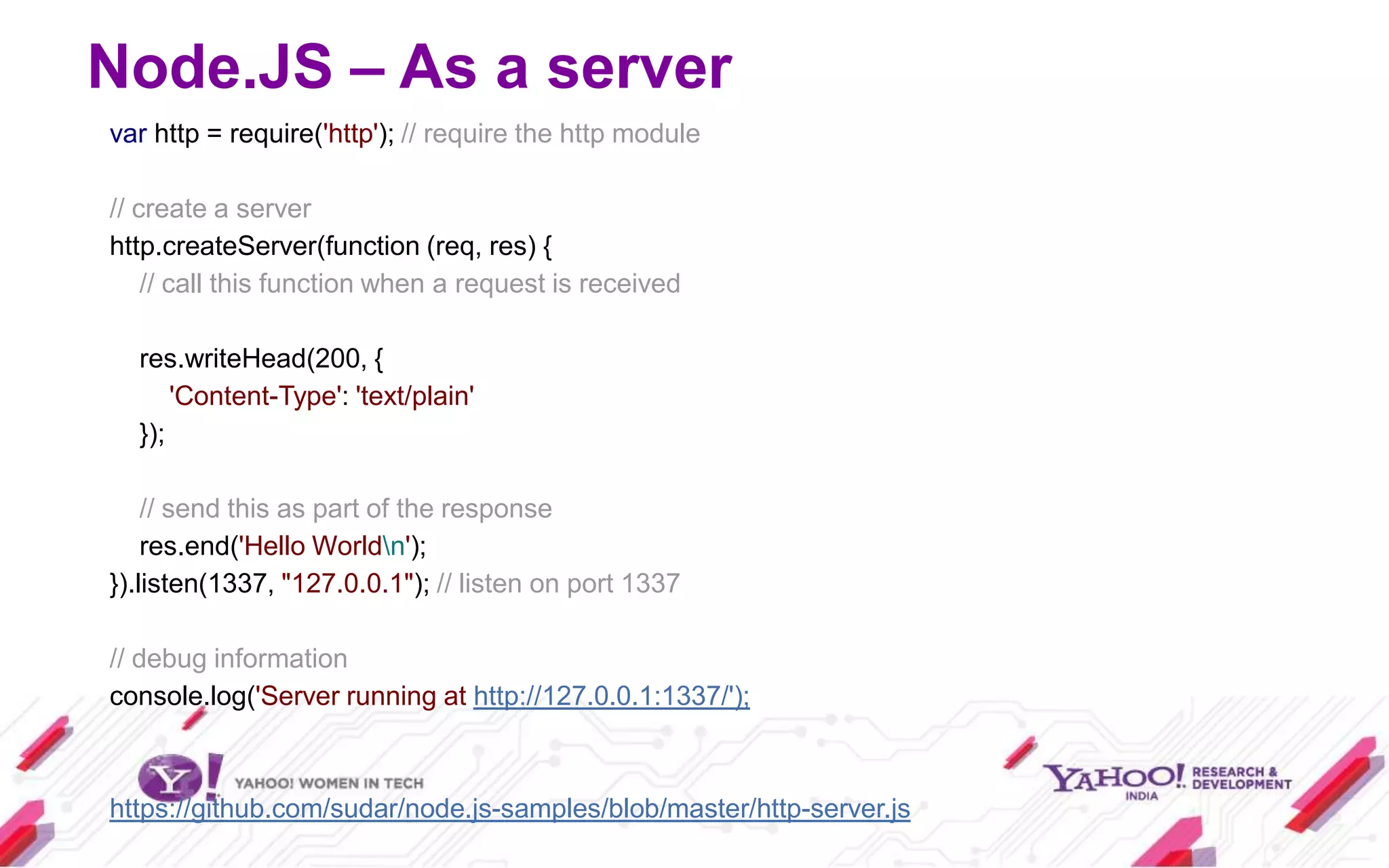Click the Yahoo! India Research & Development logo
The height and width of the screenshot is (868, 1389).
point(1167,781)
